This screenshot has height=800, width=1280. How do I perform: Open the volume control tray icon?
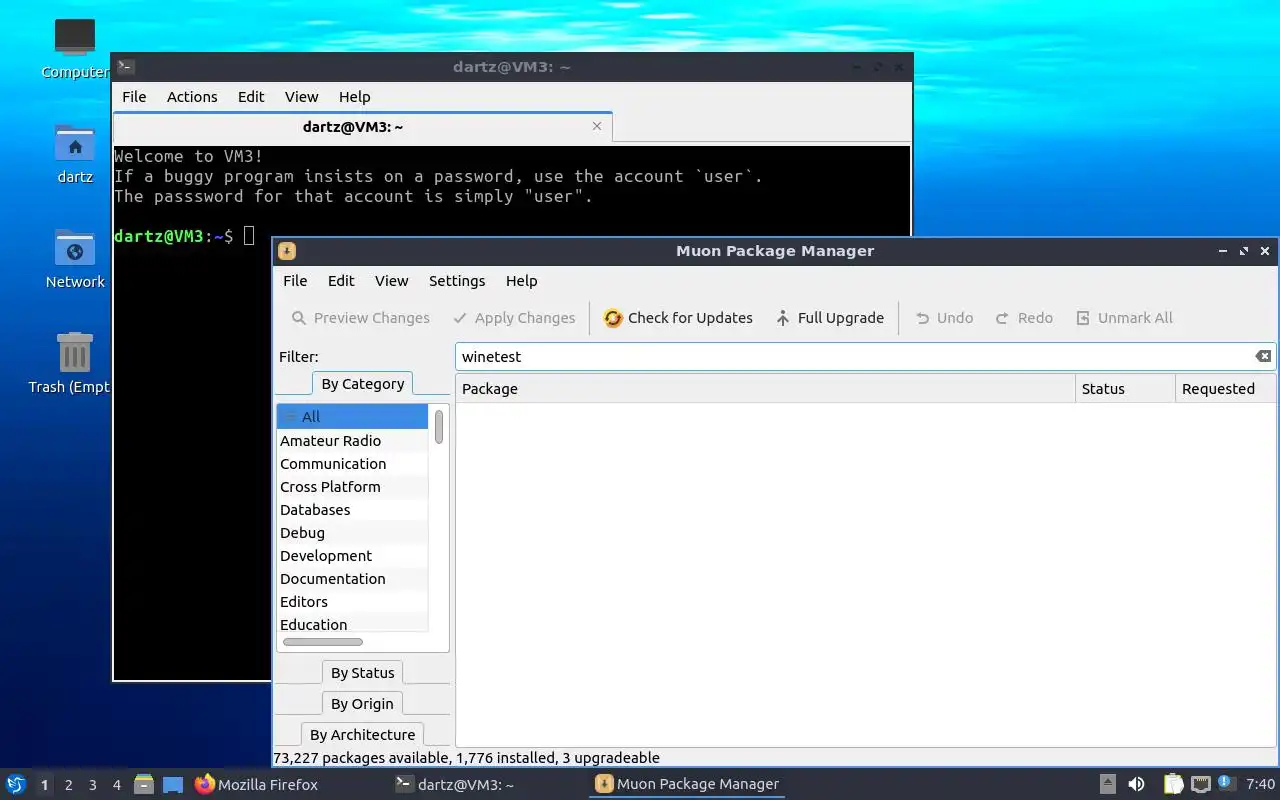[1136, 785]
